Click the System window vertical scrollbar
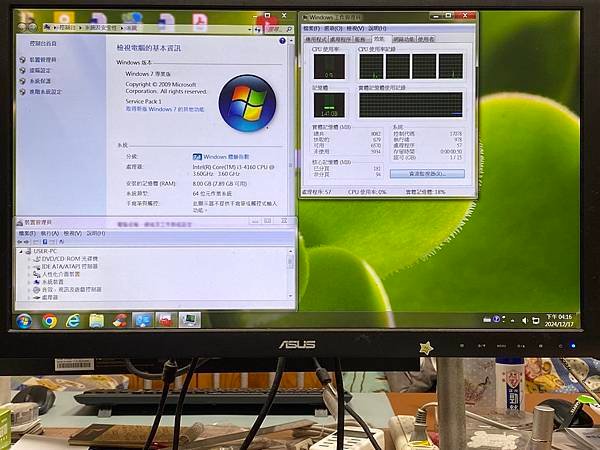The image size is (600, 450). click(x=291, y=126)
